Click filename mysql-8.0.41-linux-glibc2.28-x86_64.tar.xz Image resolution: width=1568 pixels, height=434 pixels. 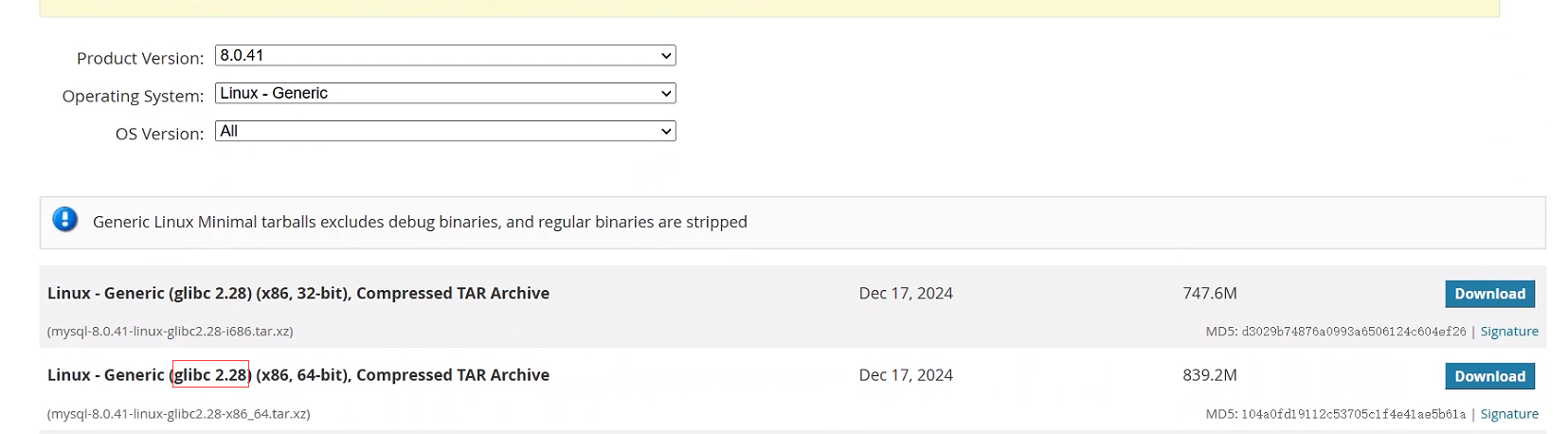pyautogui.click(x=179, y=414)
